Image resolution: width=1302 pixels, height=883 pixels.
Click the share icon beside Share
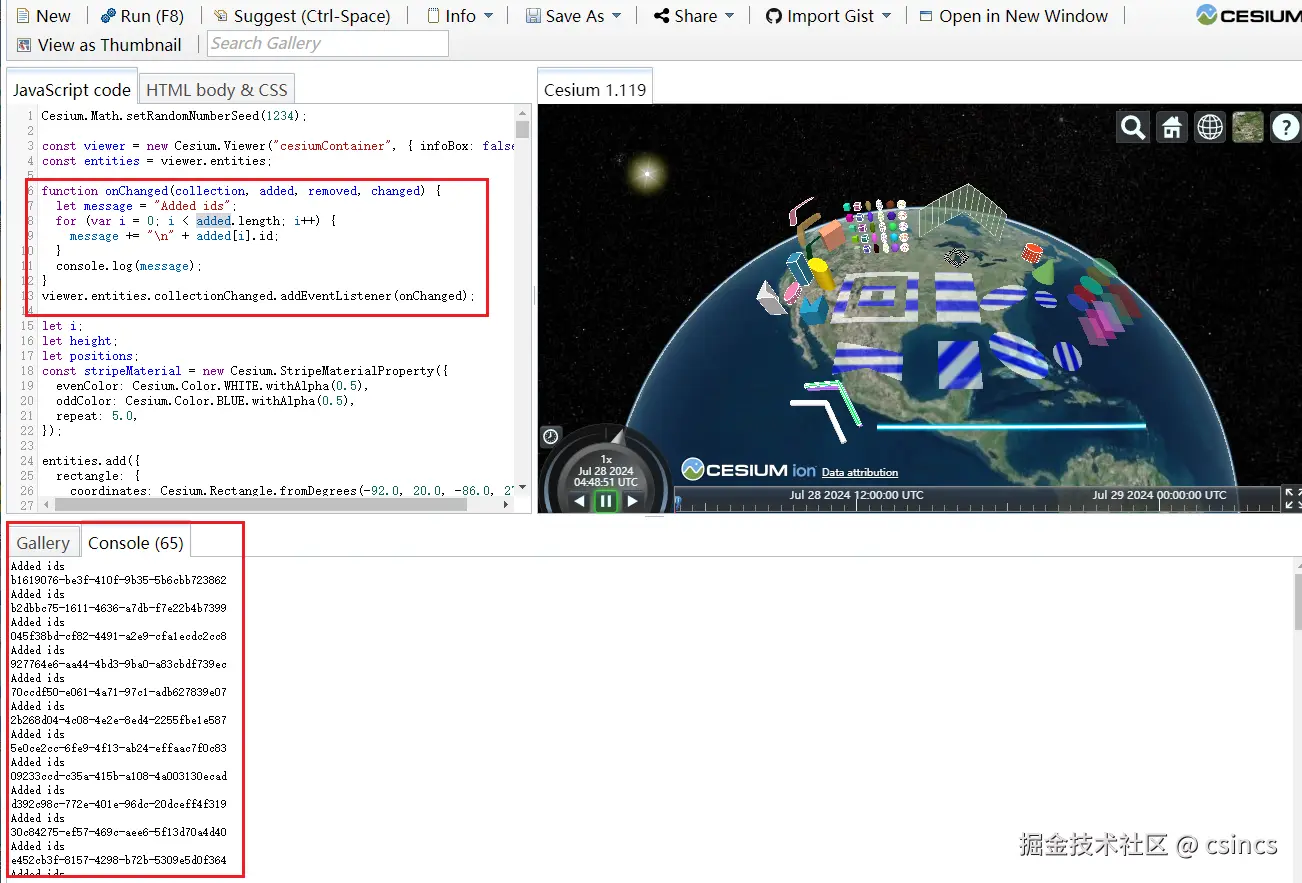tap(661, 16)
